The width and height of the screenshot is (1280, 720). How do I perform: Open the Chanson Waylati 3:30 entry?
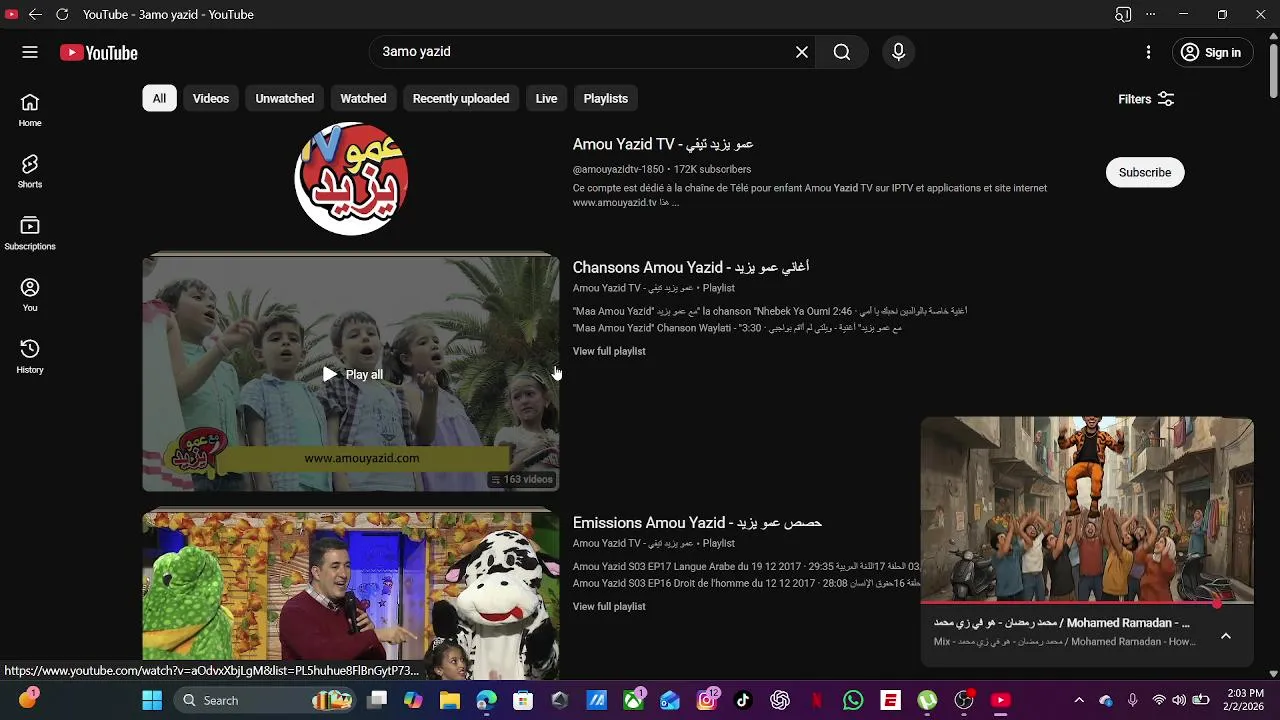[737, 328]
